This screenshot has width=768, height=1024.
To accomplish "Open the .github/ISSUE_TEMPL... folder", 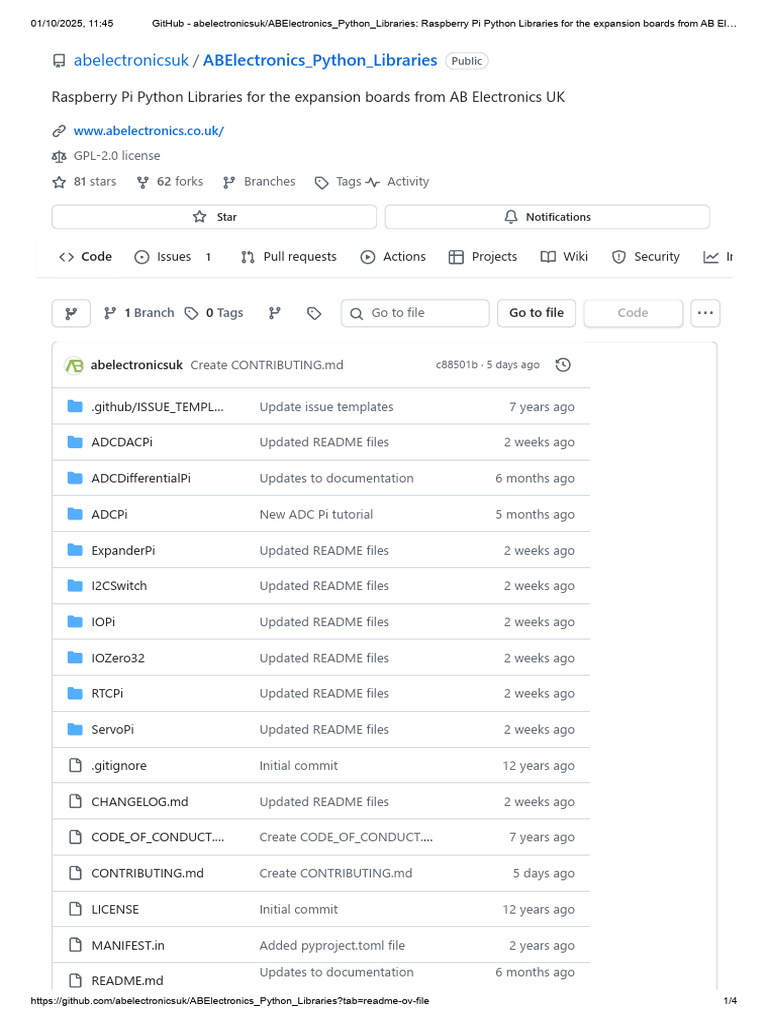I will pos(157,407).
